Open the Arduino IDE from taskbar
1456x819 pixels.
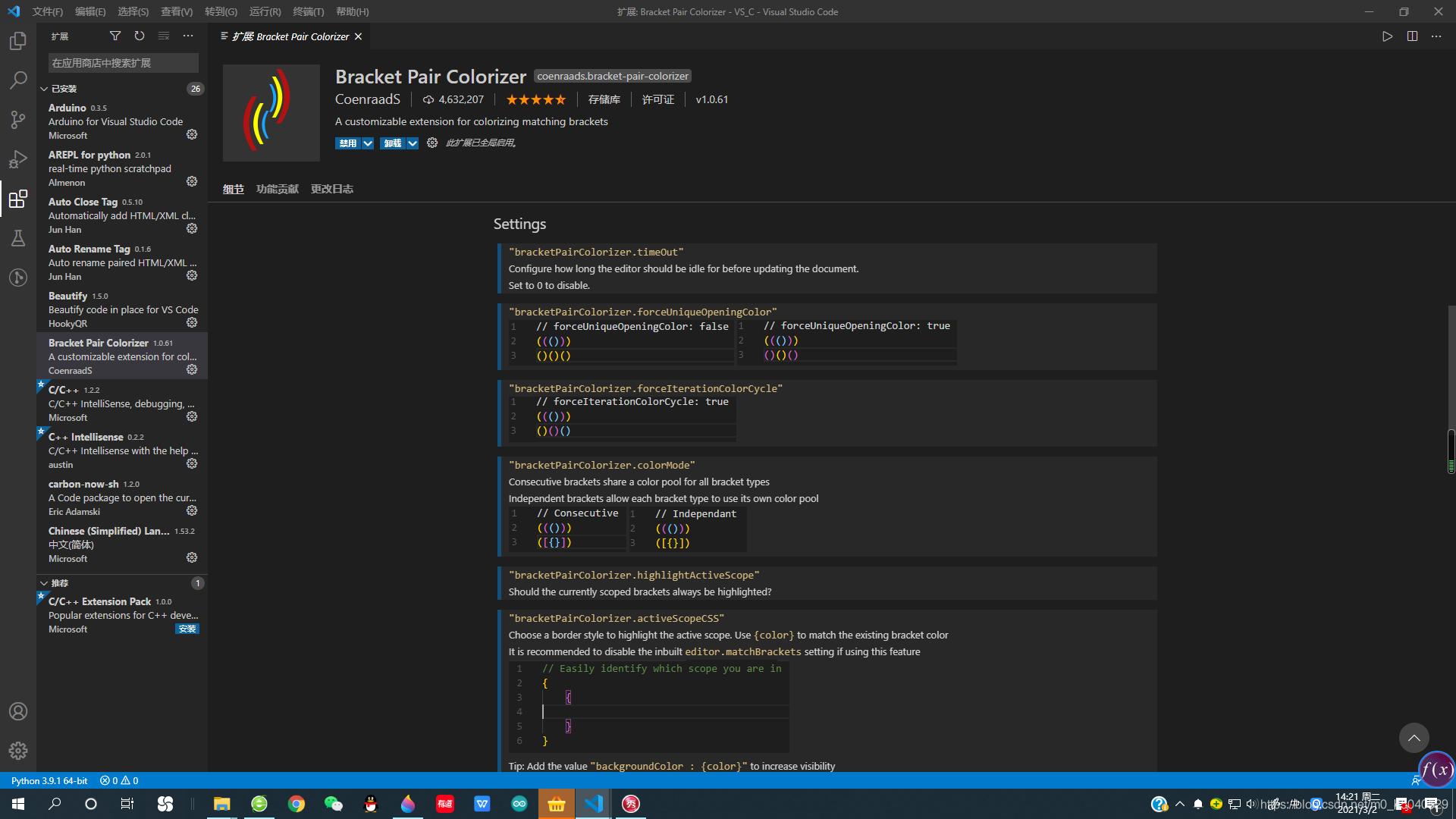(x=519, y=804)
